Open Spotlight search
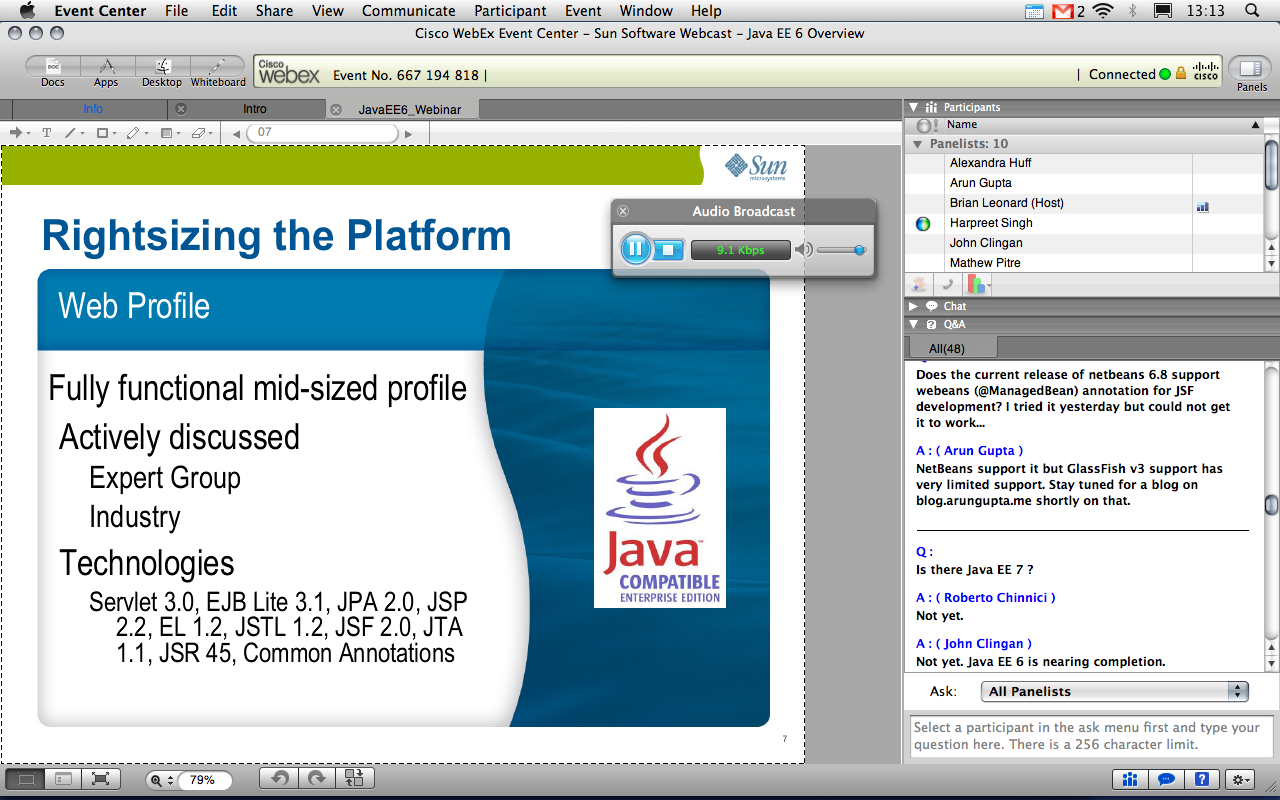The width and height of the screenshot is (1280, 800). 1252,11
